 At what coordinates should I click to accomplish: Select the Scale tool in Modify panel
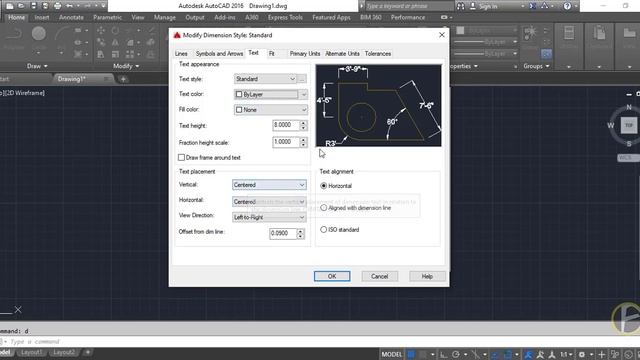tap(116, 54)
